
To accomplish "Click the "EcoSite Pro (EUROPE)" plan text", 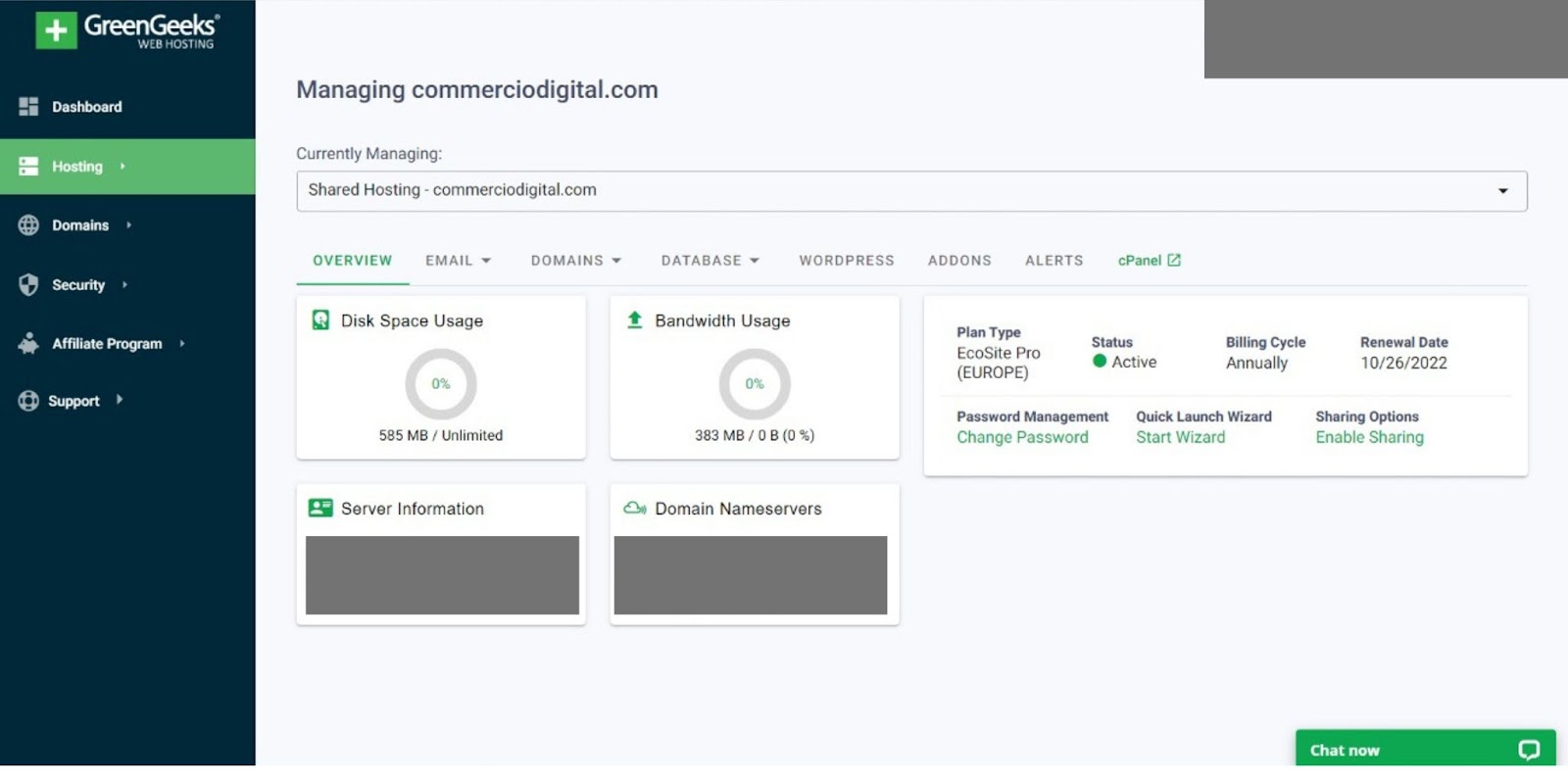I will coord(999,363).
